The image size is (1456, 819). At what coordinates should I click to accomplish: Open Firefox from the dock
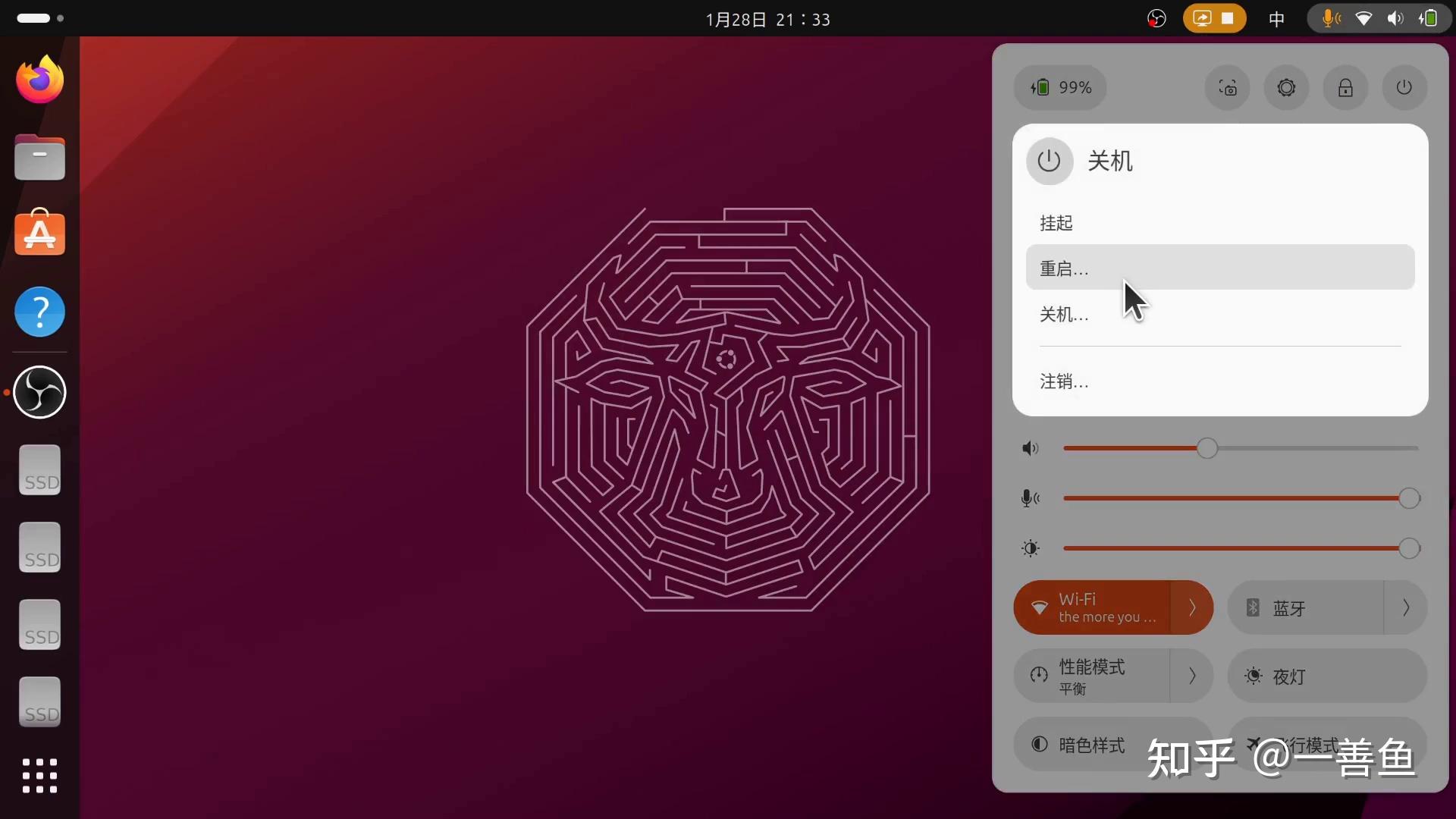(x=39, y=78)
